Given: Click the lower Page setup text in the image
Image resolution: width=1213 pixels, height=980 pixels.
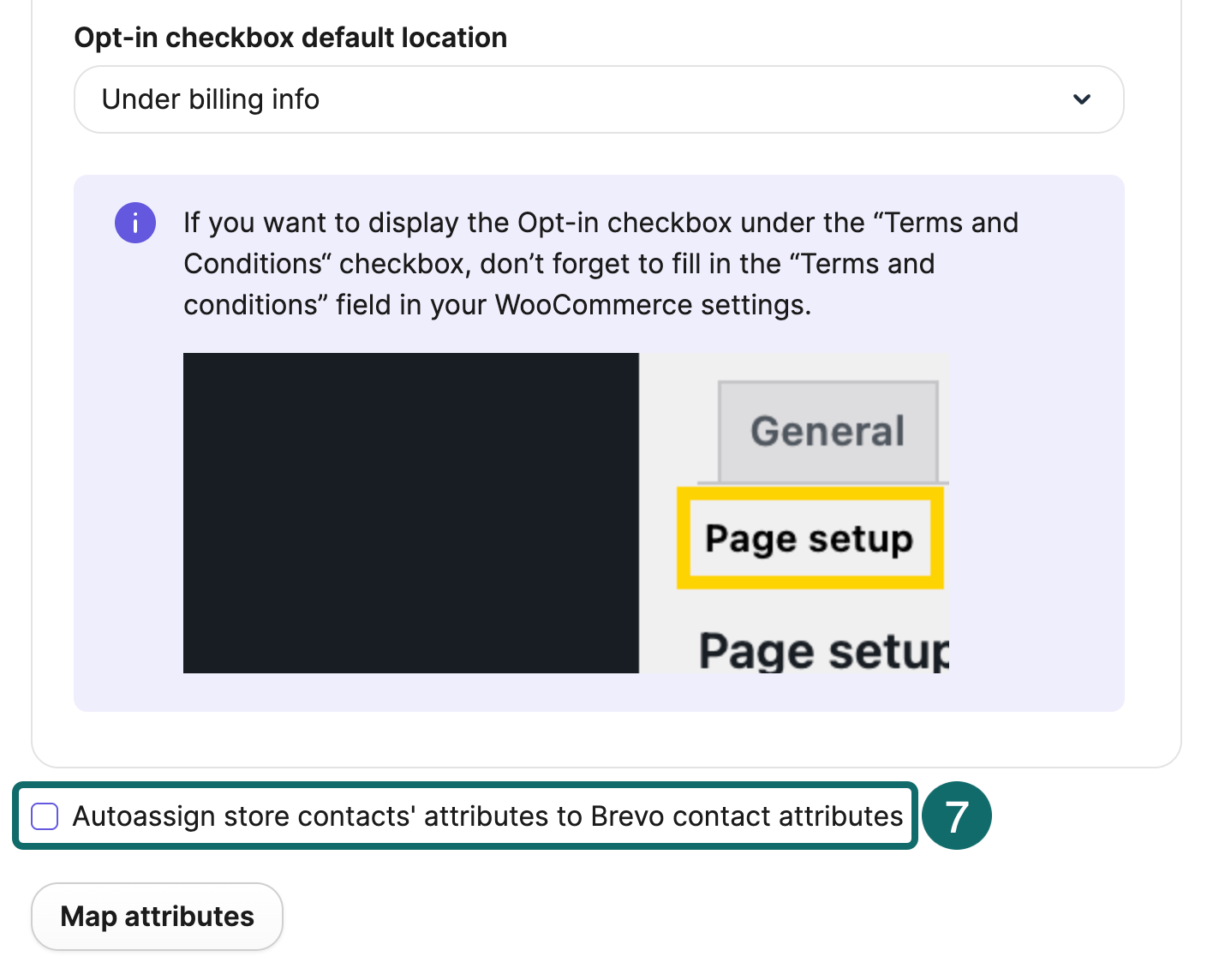Looking at the screenshot, I should [x=821, y=651].
